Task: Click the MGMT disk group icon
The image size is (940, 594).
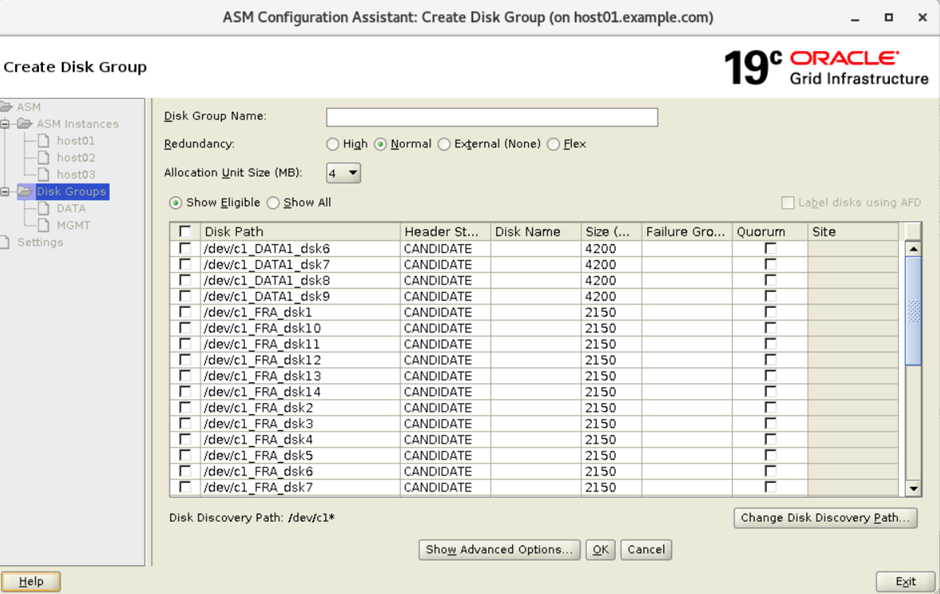Action: [44, 225]
